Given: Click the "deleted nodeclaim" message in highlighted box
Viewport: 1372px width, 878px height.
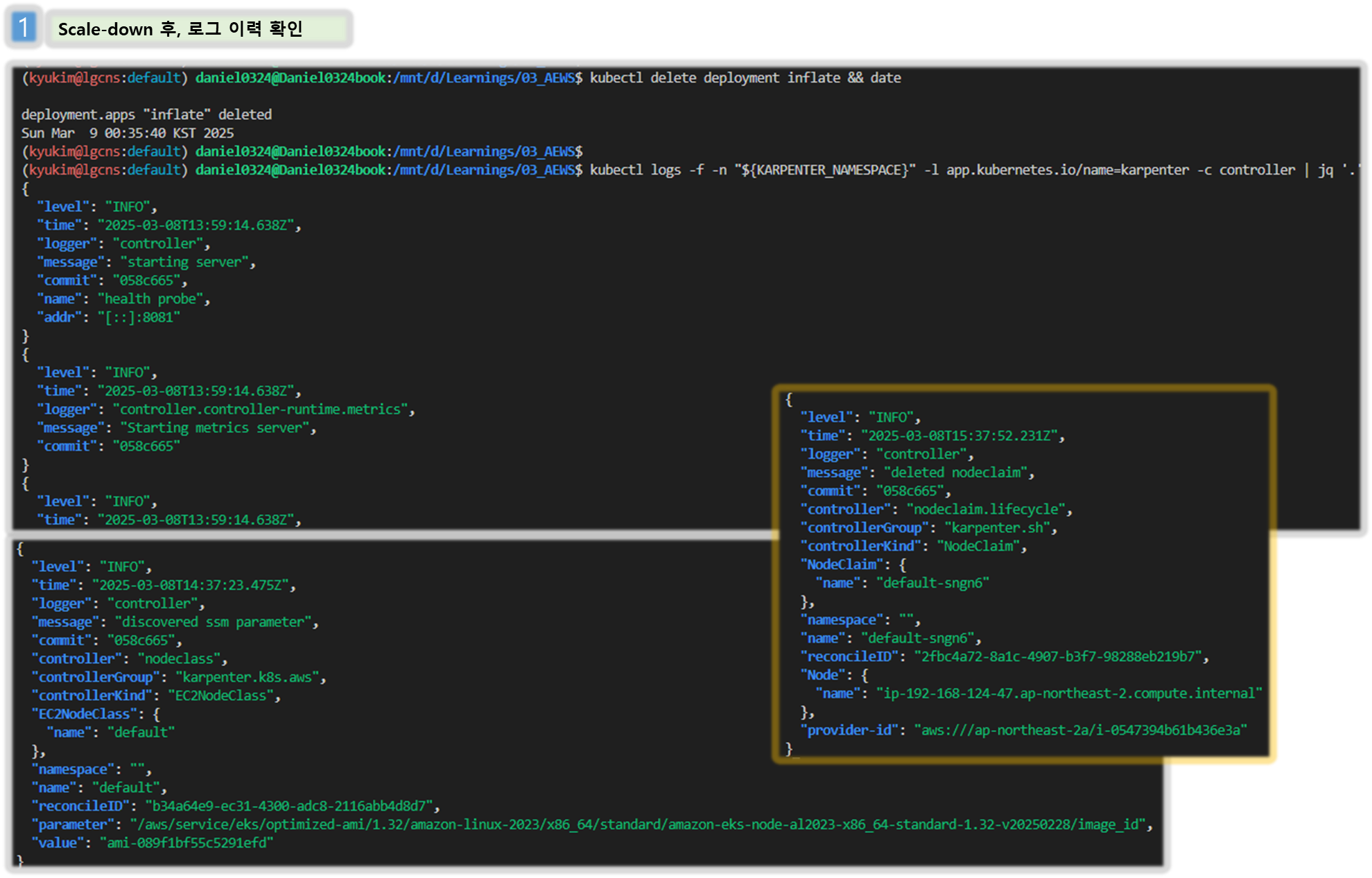Looking at the screenshot, I should point(956,473).
